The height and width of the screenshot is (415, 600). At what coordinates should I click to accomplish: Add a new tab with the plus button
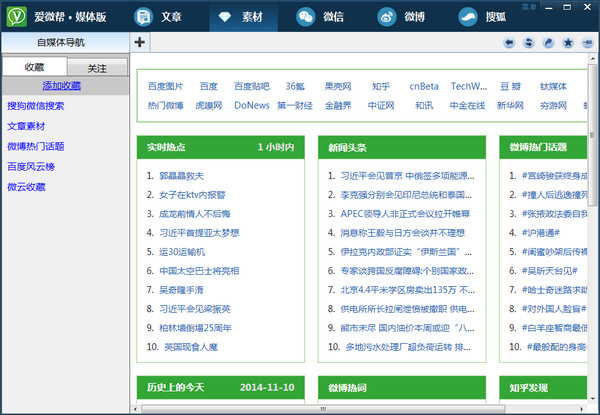pyautogui.click(x=140, y=42)
